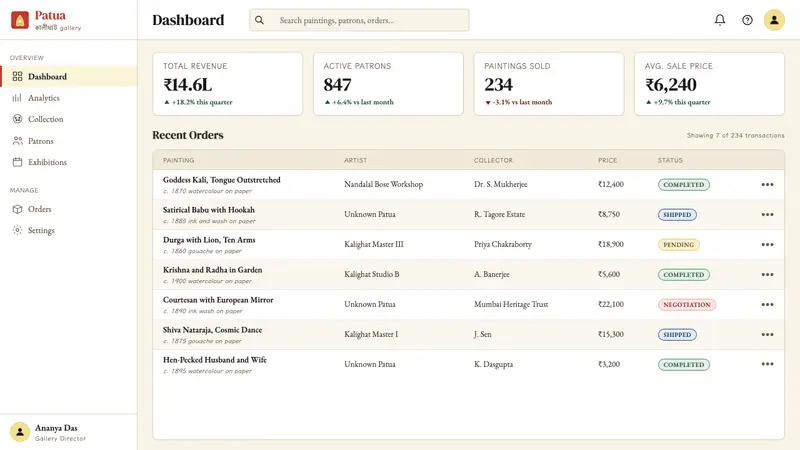Go to Dashboard in sidebar

coord(68,76)
